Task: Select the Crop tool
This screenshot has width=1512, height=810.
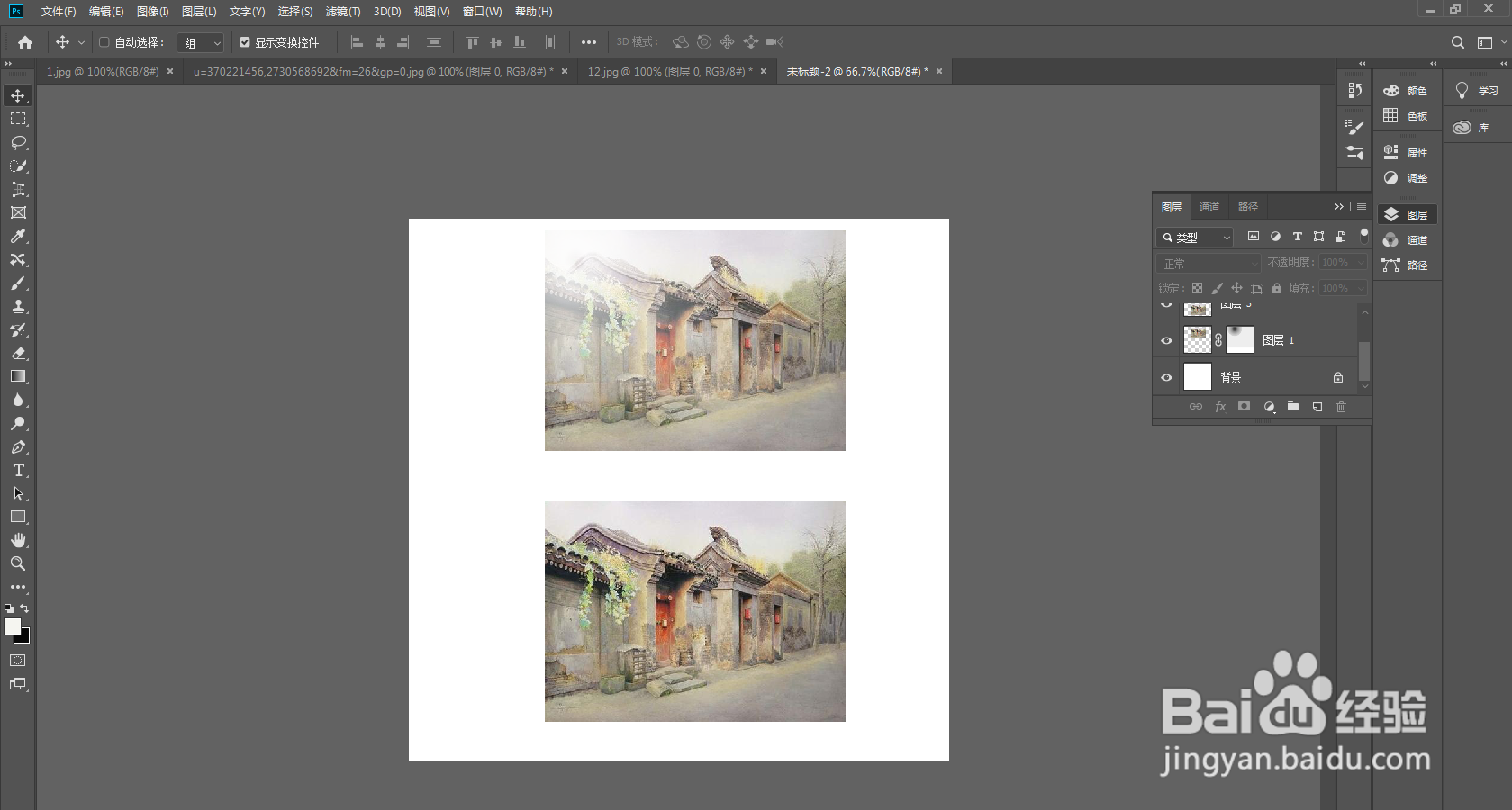Action: click(18, 189)
